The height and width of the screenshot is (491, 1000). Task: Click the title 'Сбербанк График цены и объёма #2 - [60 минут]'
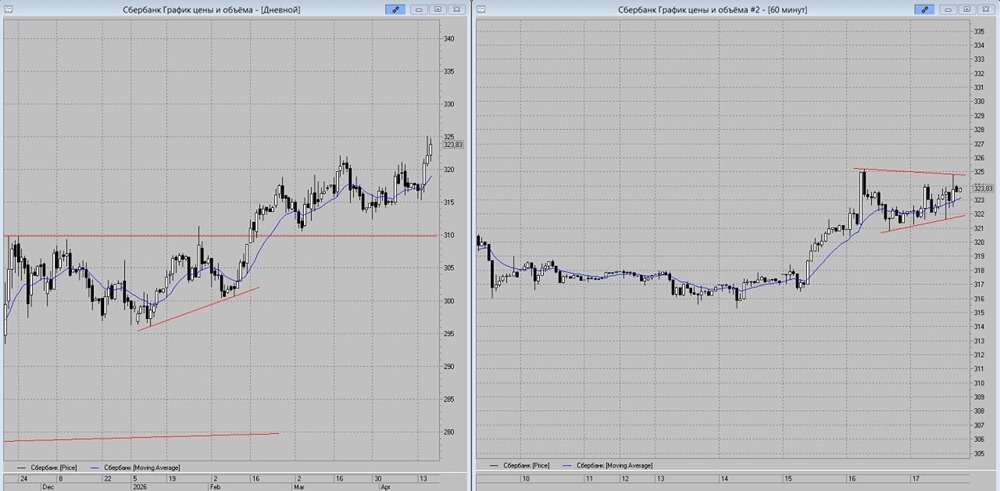click(714, 10)
